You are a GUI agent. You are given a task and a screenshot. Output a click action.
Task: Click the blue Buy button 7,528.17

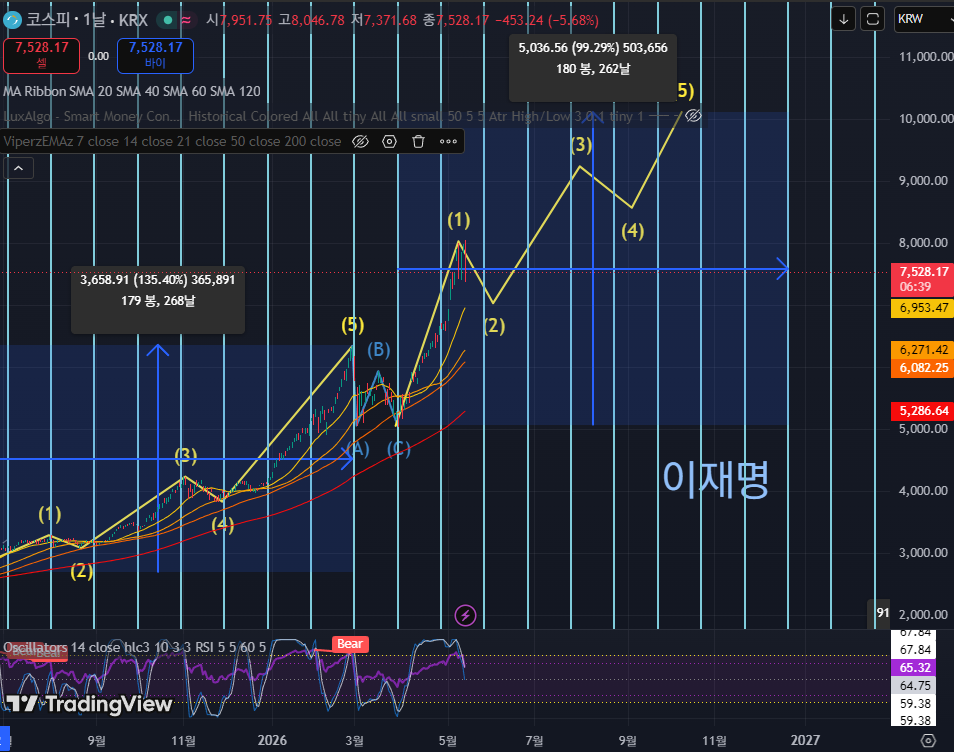[155, 55]
